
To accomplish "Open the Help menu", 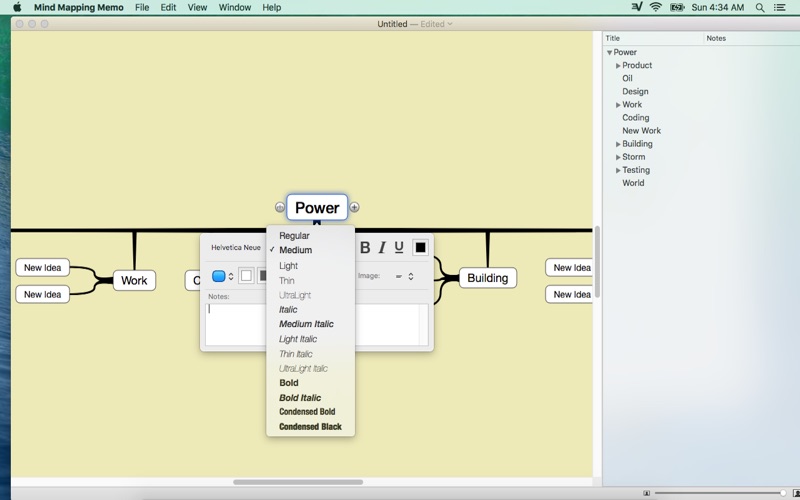I will (271, 8).
